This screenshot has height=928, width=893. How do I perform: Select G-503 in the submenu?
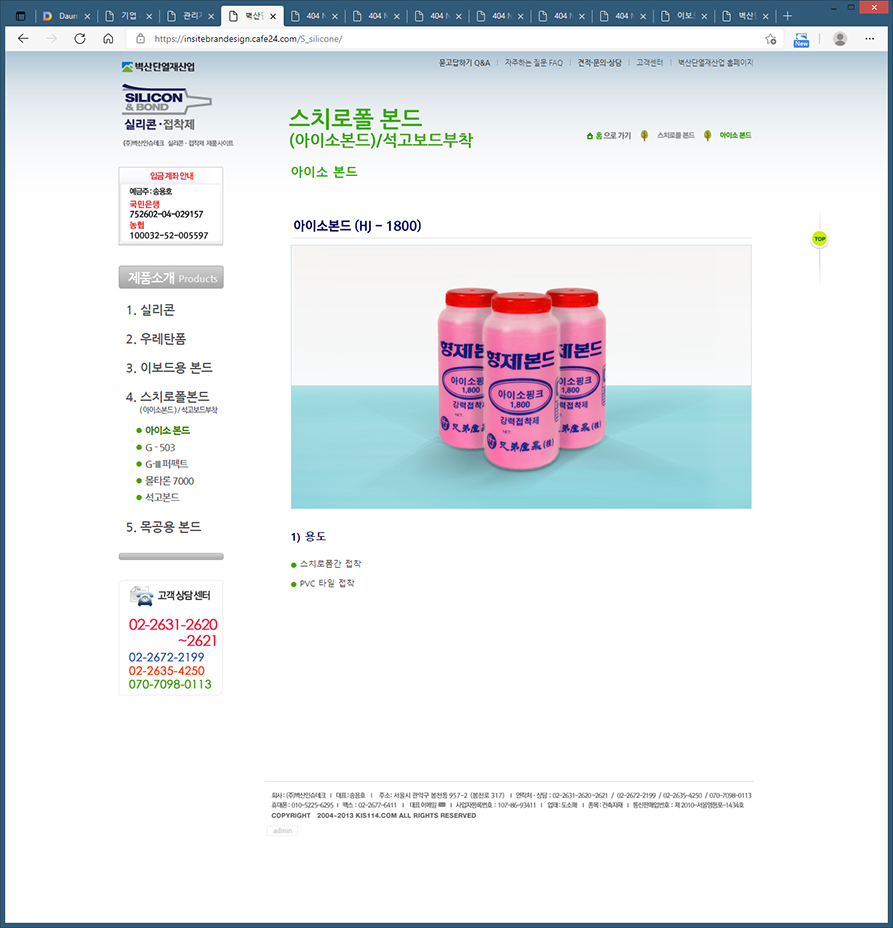[160, 447]
